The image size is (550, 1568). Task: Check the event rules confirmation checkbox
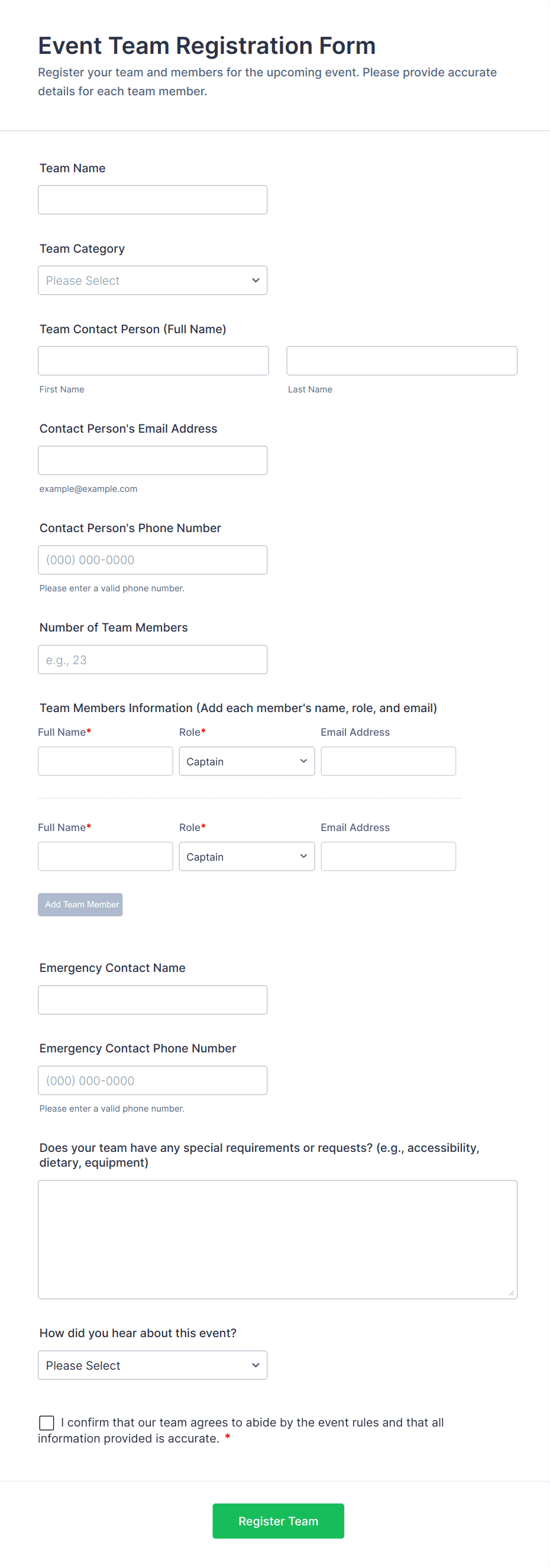coord(47,1422)
